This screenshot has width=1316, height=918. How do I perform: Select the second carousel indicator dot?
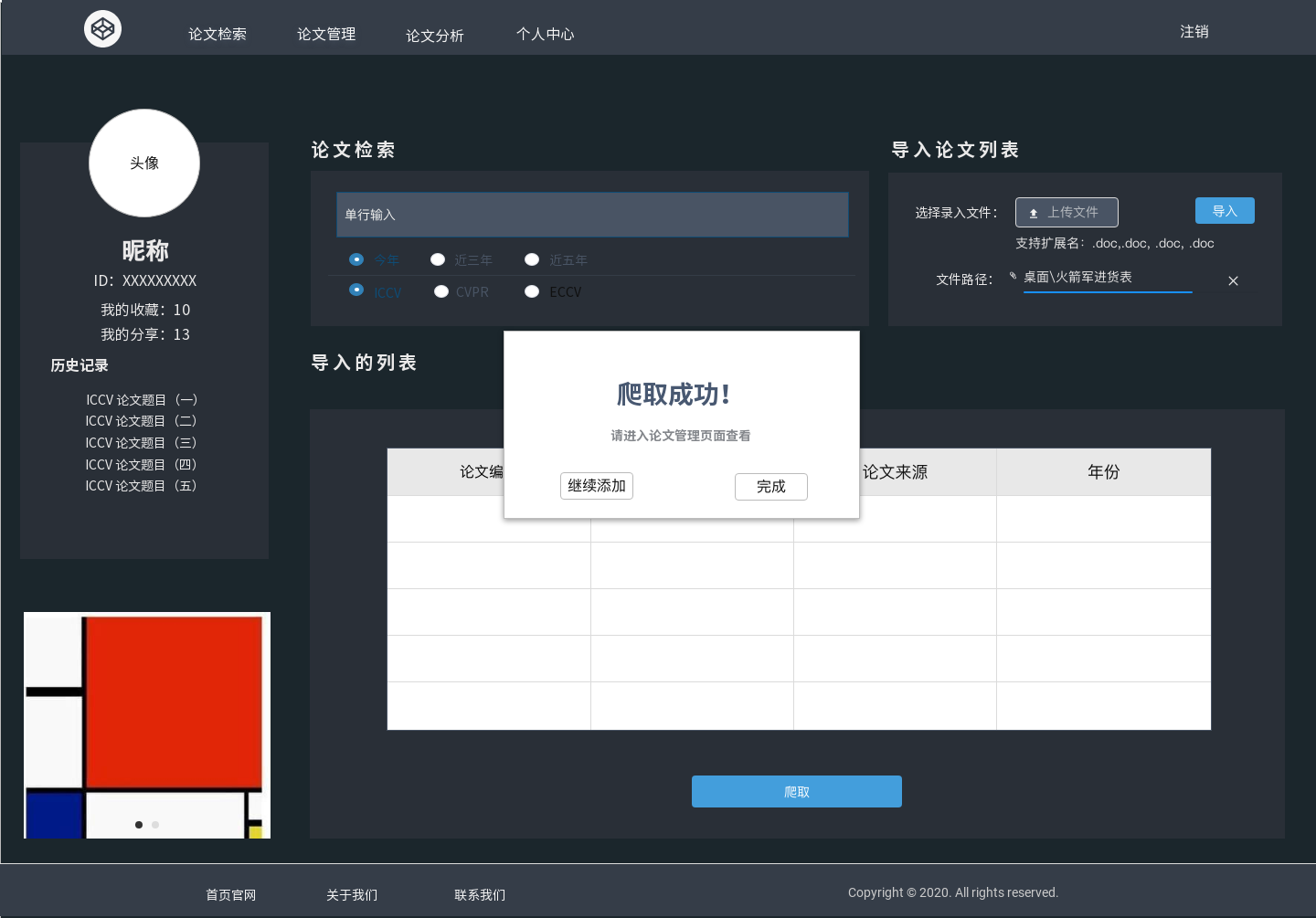155,825
